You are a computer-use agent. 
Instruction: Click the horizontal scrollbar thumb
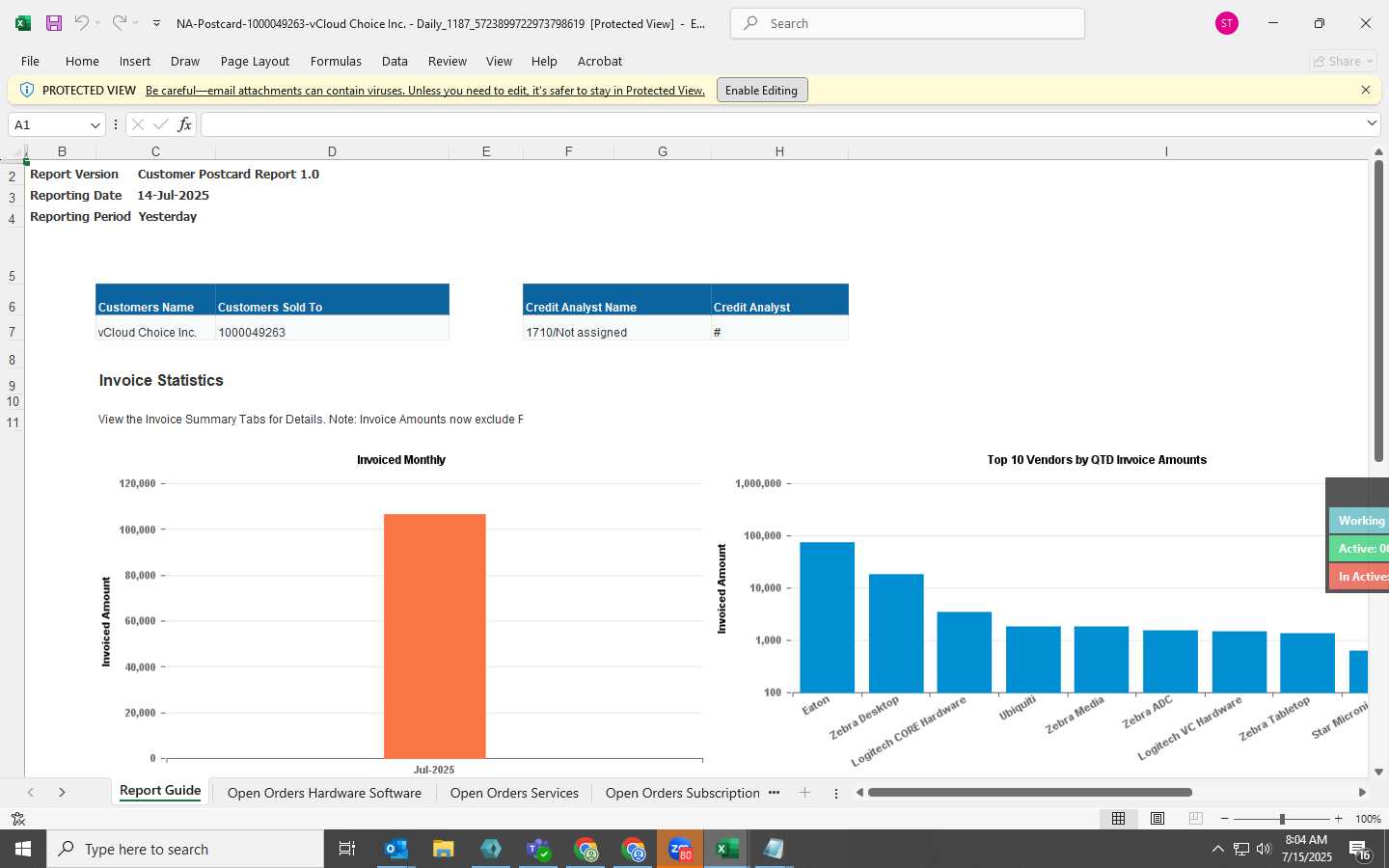point(1029,793)
